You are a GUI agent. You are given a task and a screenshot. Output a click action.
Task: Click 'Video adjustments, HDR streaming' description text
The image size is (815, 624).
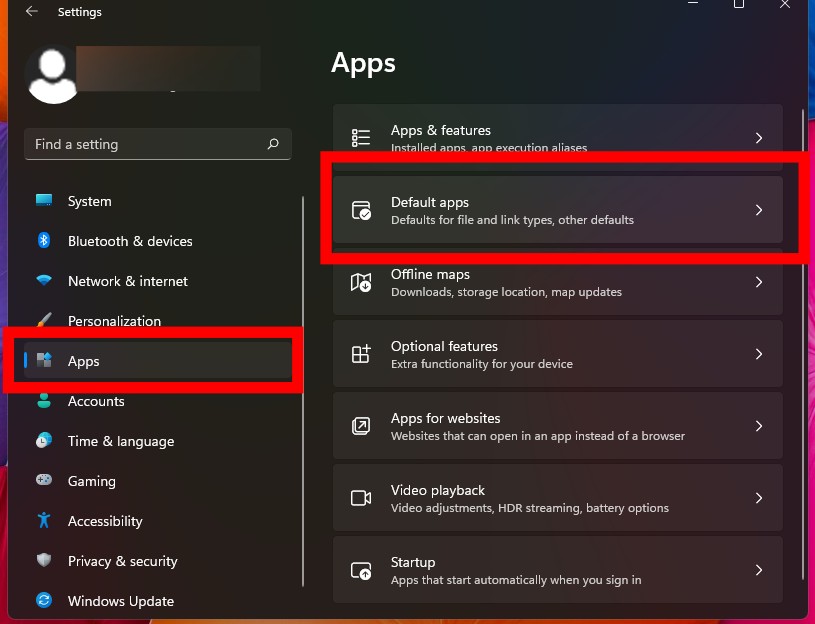click(530, 508)
